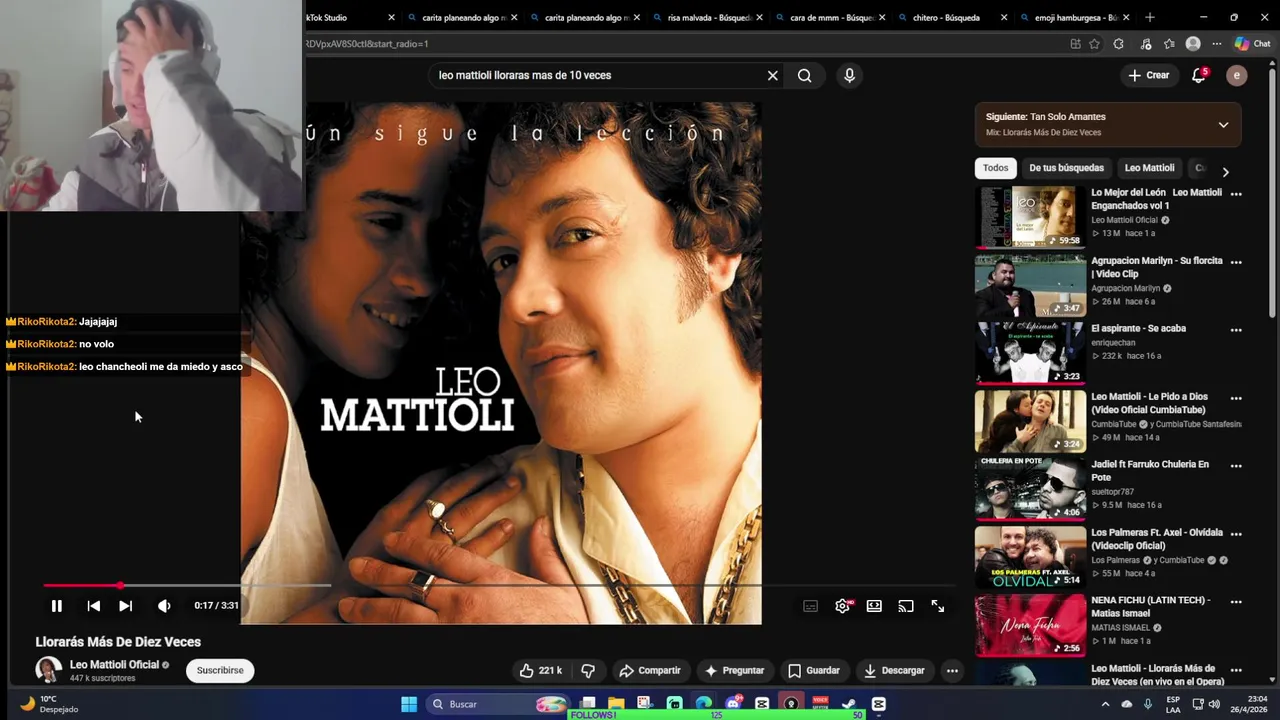The width and height of the screenshot is (1280, 720).
Task: Toggle subtitles in the video player
Action: coord(811,606)
